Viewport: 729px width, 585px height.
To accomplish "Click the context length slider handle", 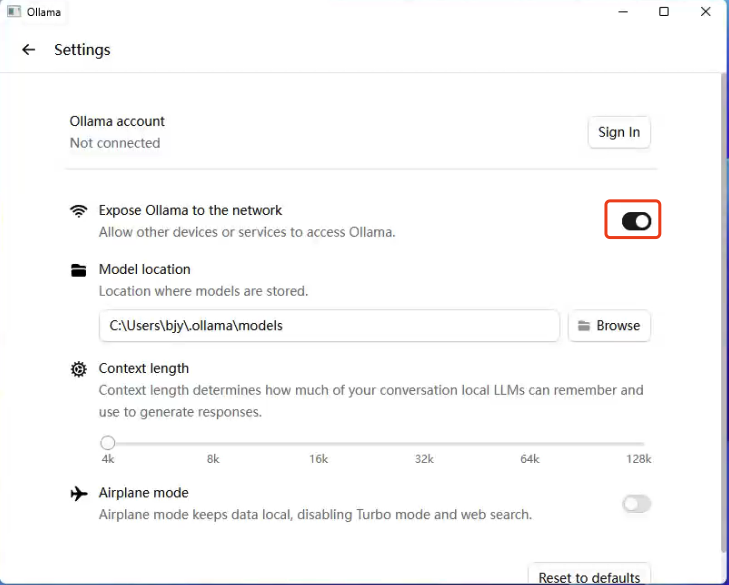I will (108, 443).
